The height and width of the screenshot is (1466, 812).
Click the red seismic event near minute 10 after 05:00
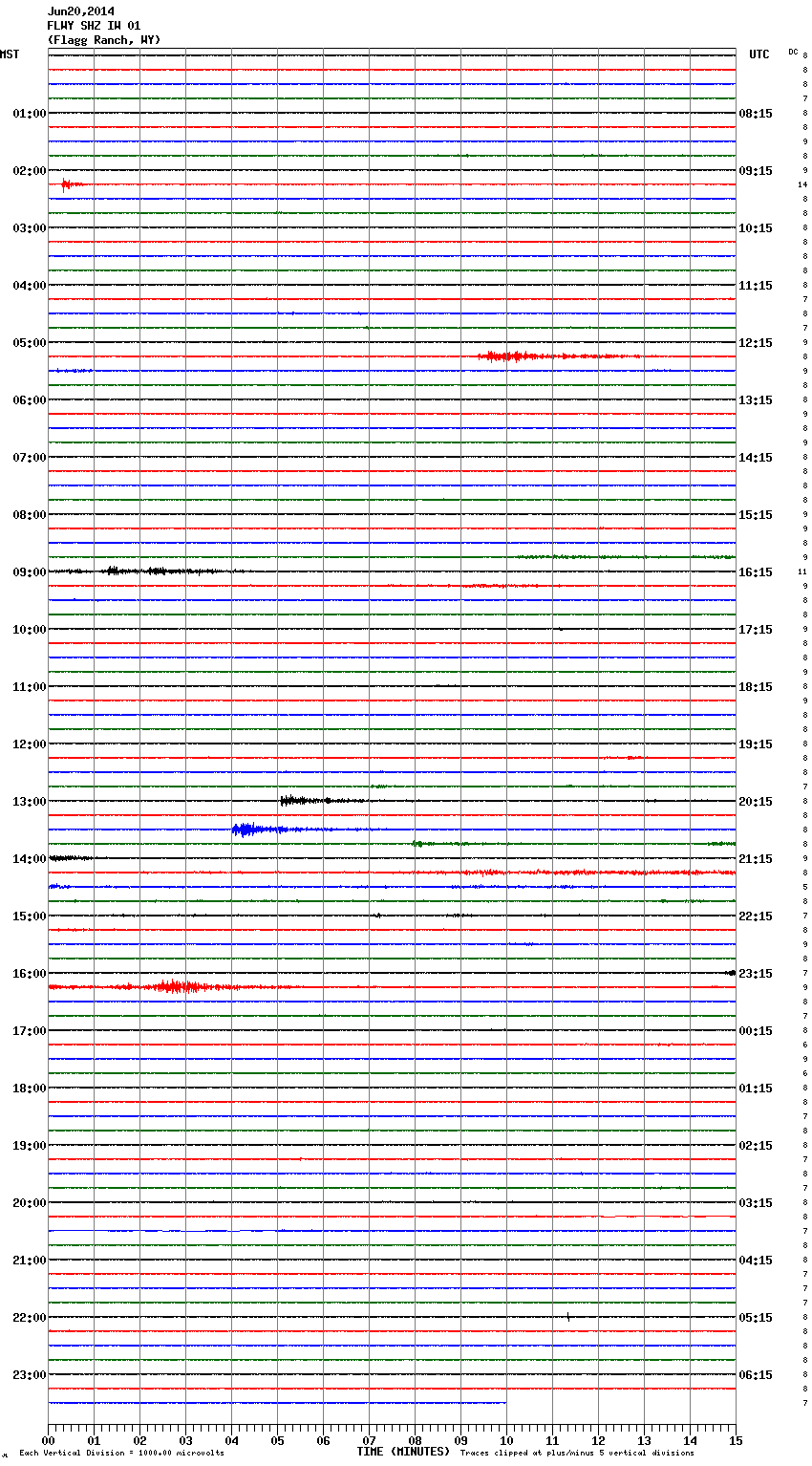(559, 356)
